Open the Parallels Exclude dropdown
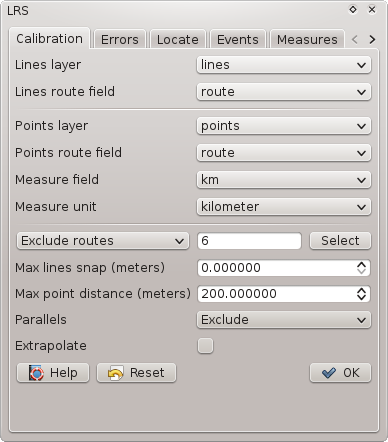 click(284, 320)
